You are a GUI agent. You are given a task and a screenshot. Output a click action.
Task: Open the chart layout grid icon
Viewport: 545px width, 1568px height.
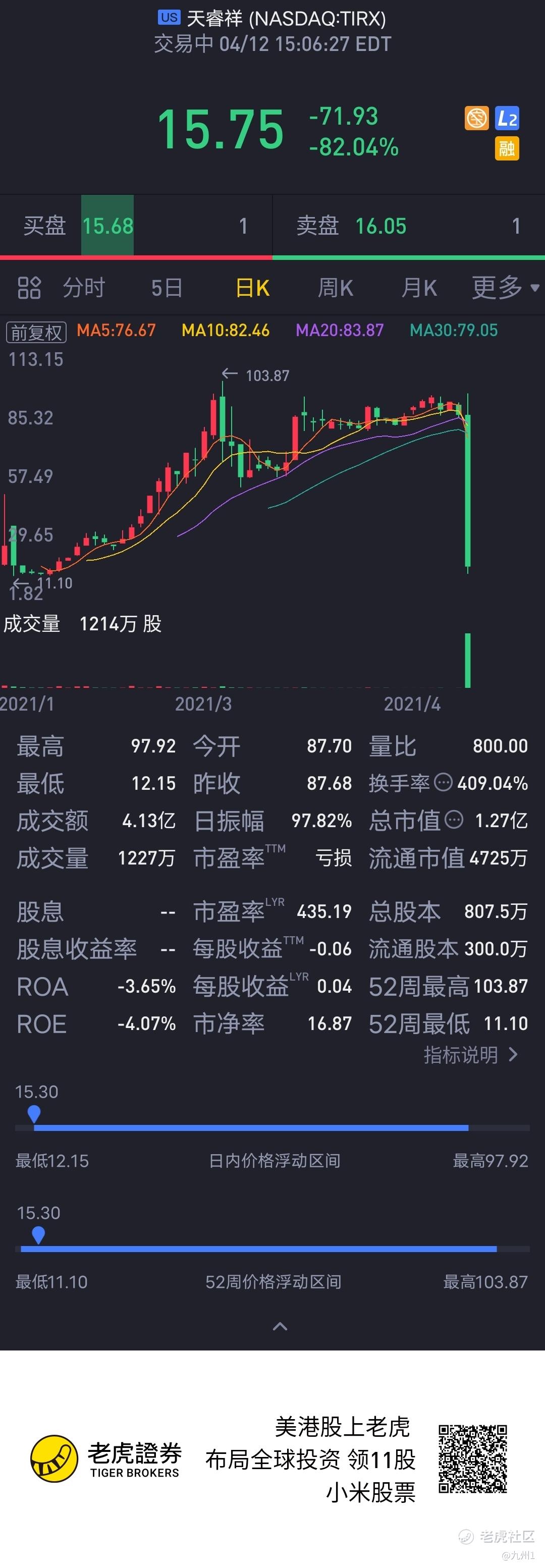click(x=29, y=288)
